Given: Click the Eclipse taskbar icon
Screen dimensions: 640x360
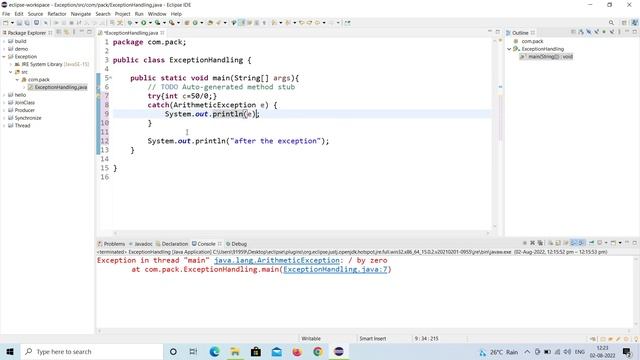Looking at the screenshot, I should tap(338, 351).
